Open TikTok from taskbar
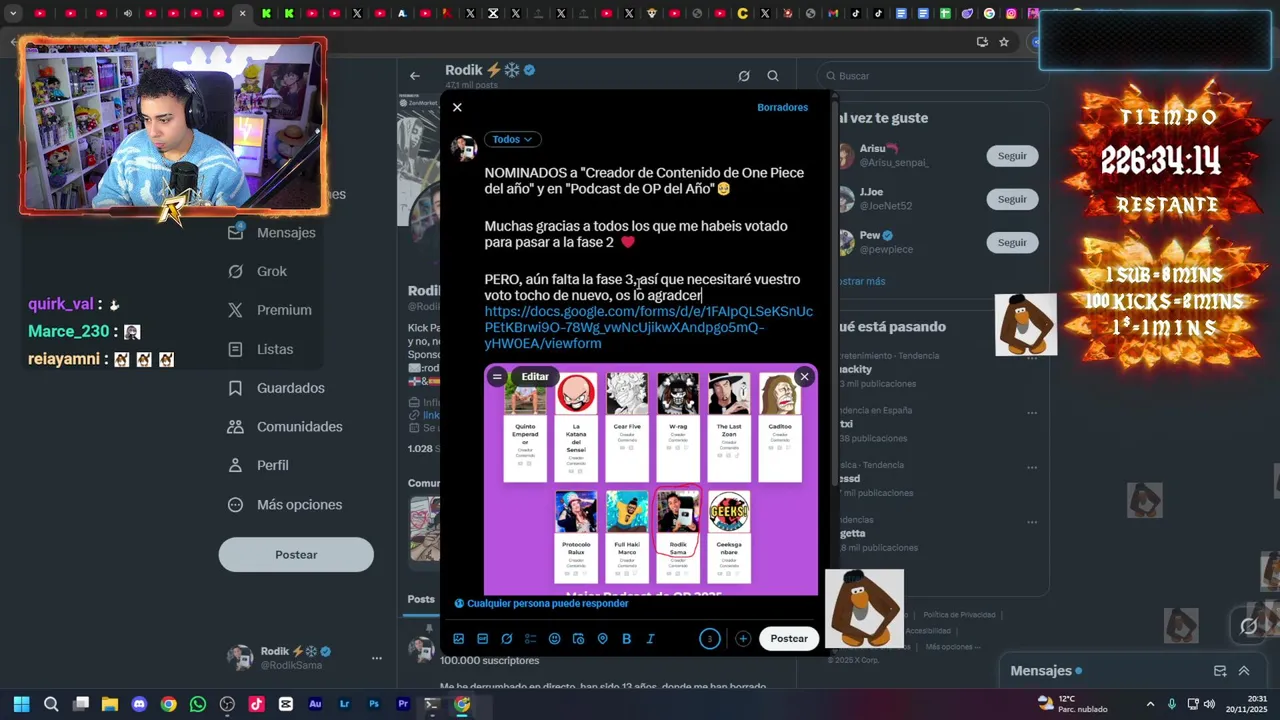Screen dimensions: 1280x720 click(256, 704)
